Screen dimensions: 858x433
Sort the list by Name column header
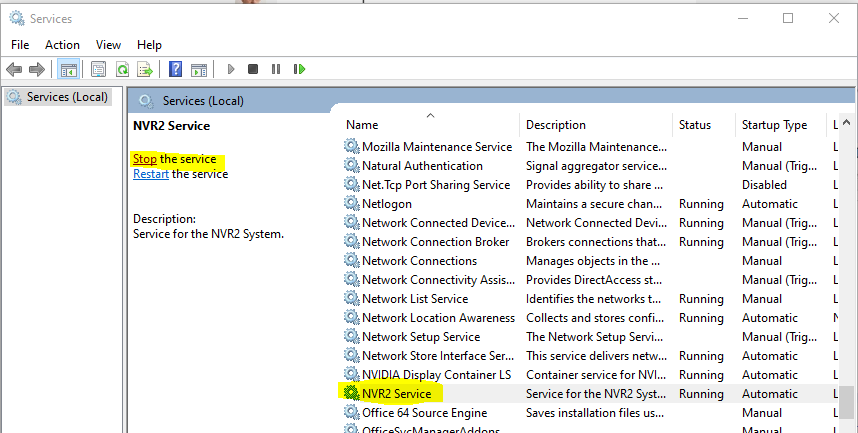[362, 125]
